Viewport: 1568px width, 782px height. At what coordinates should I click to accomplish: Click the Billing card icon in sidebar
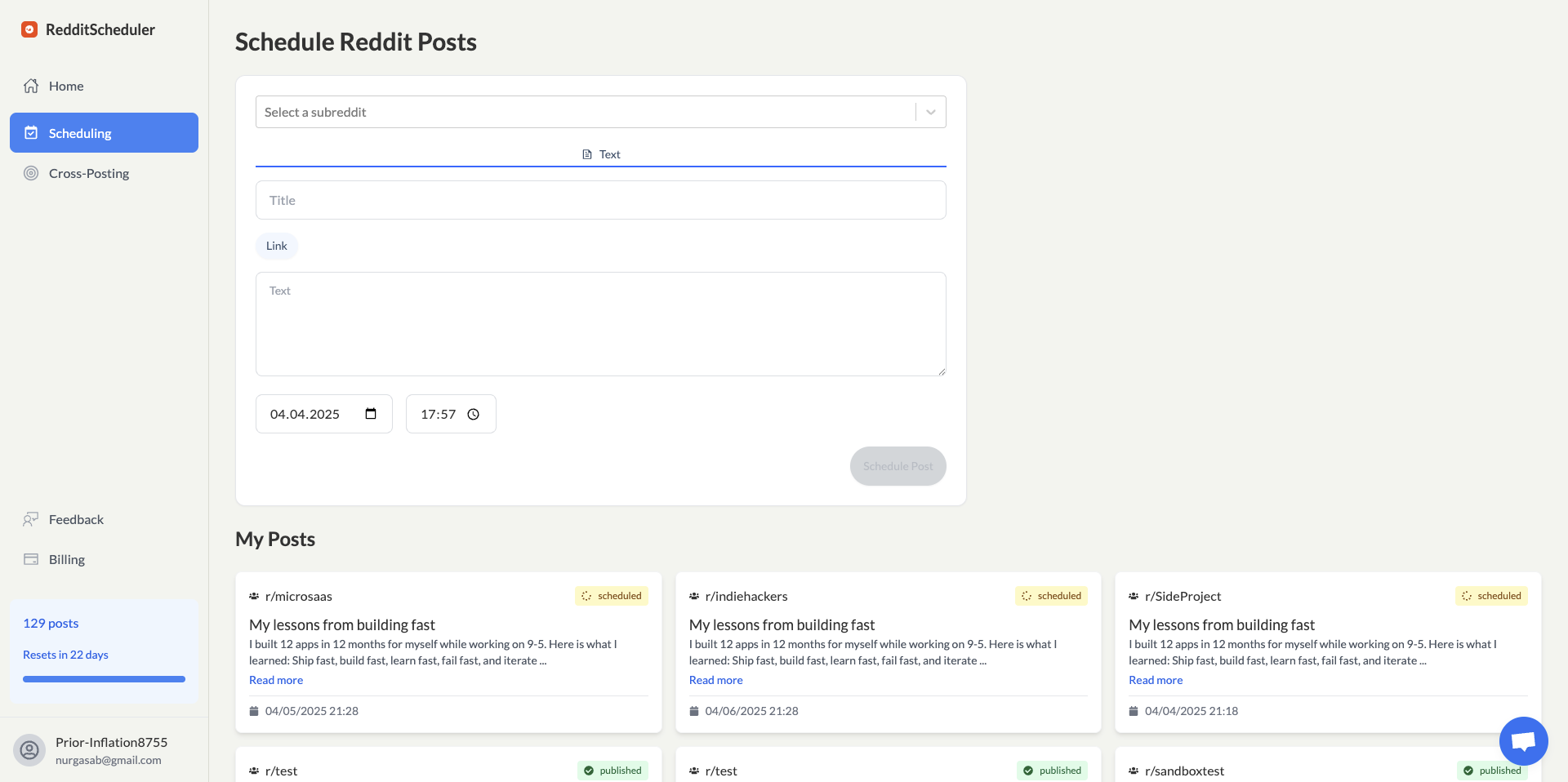click(x=31, y=559)
